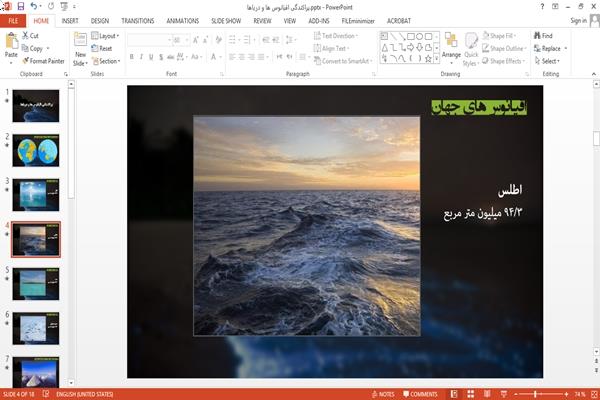This screenshot has width=600, height=400.
Task: Insert a New Slide
Action: coord(80,49)
